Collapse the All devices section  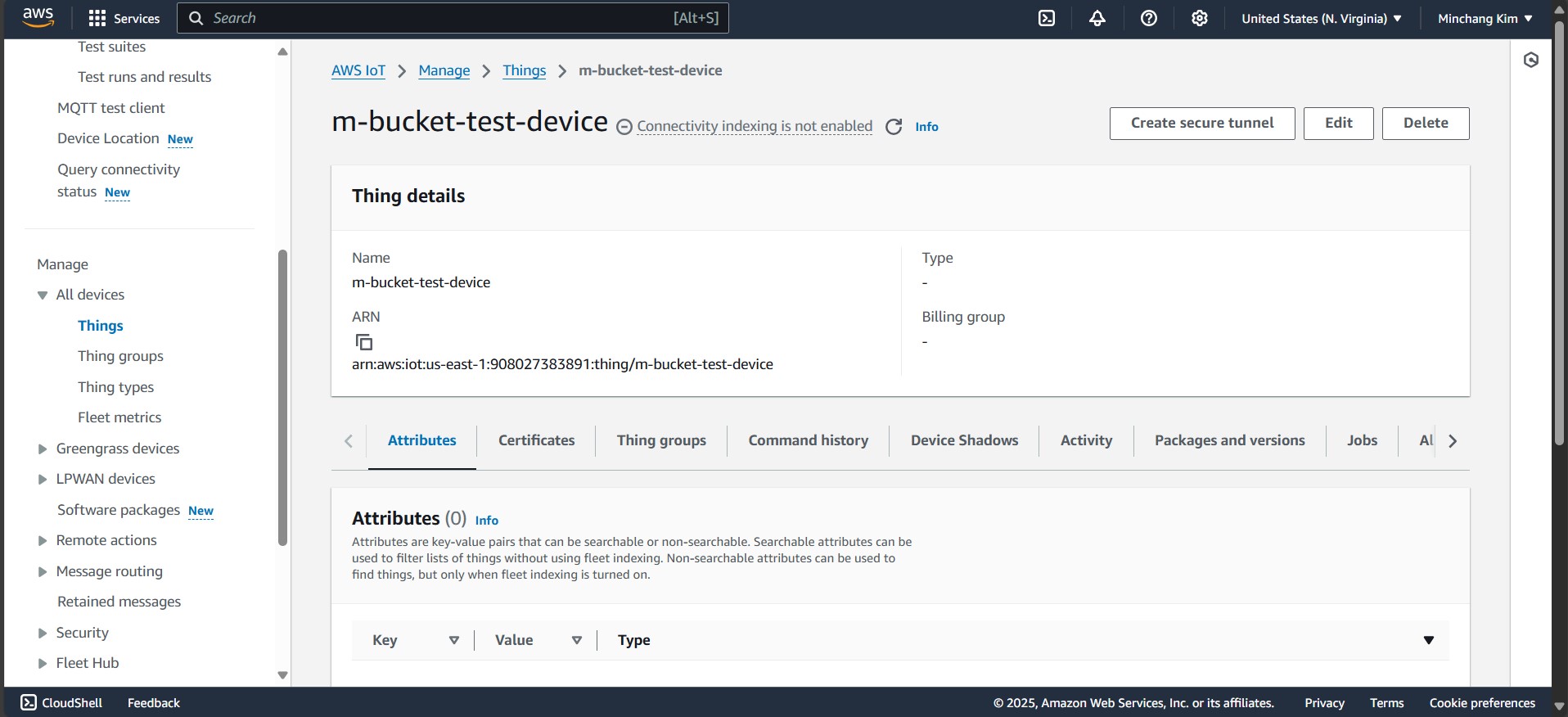tap(43, 295)
